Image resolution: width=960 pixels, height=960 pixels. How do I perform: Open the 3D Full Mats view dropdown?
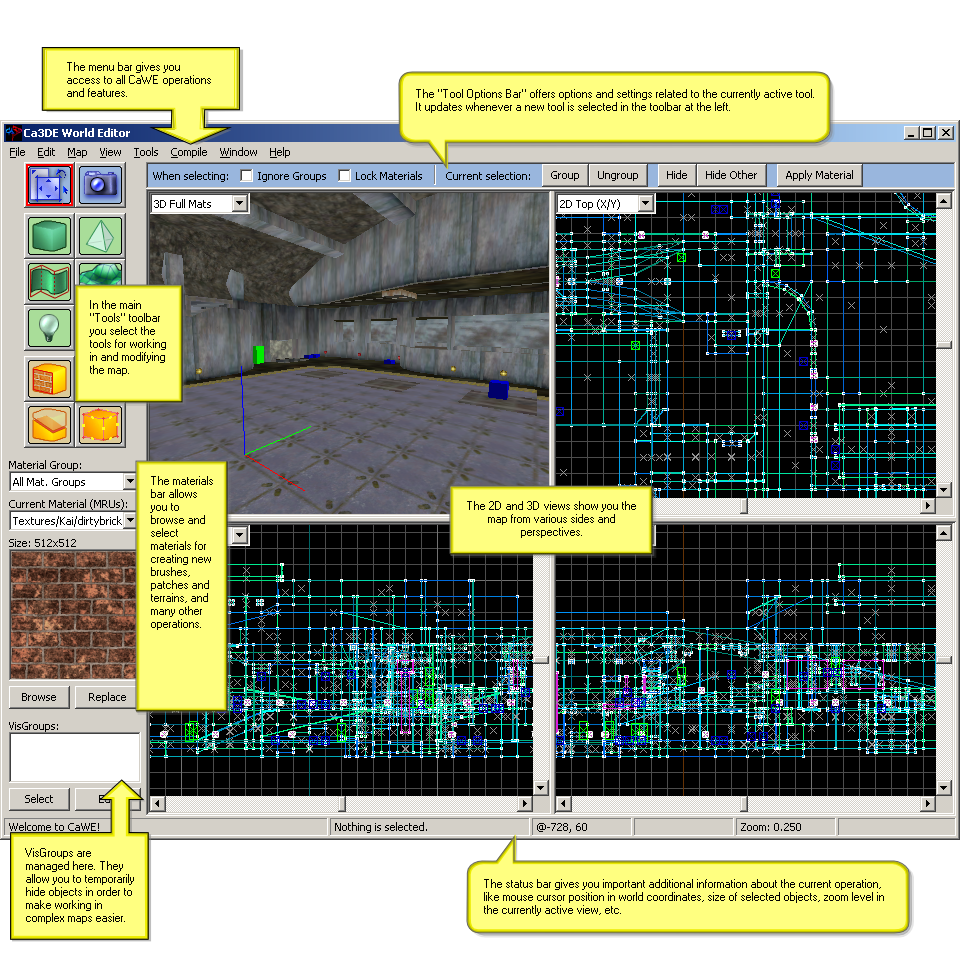tap(239, 204)
